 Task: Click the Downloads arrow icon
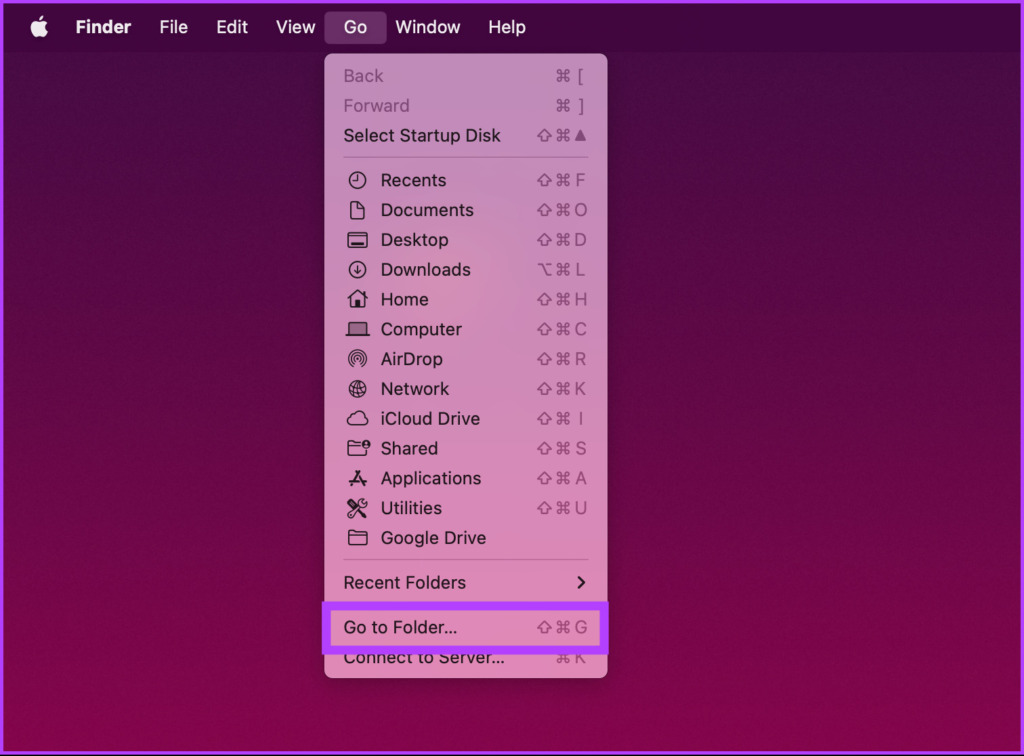[357, 270]
